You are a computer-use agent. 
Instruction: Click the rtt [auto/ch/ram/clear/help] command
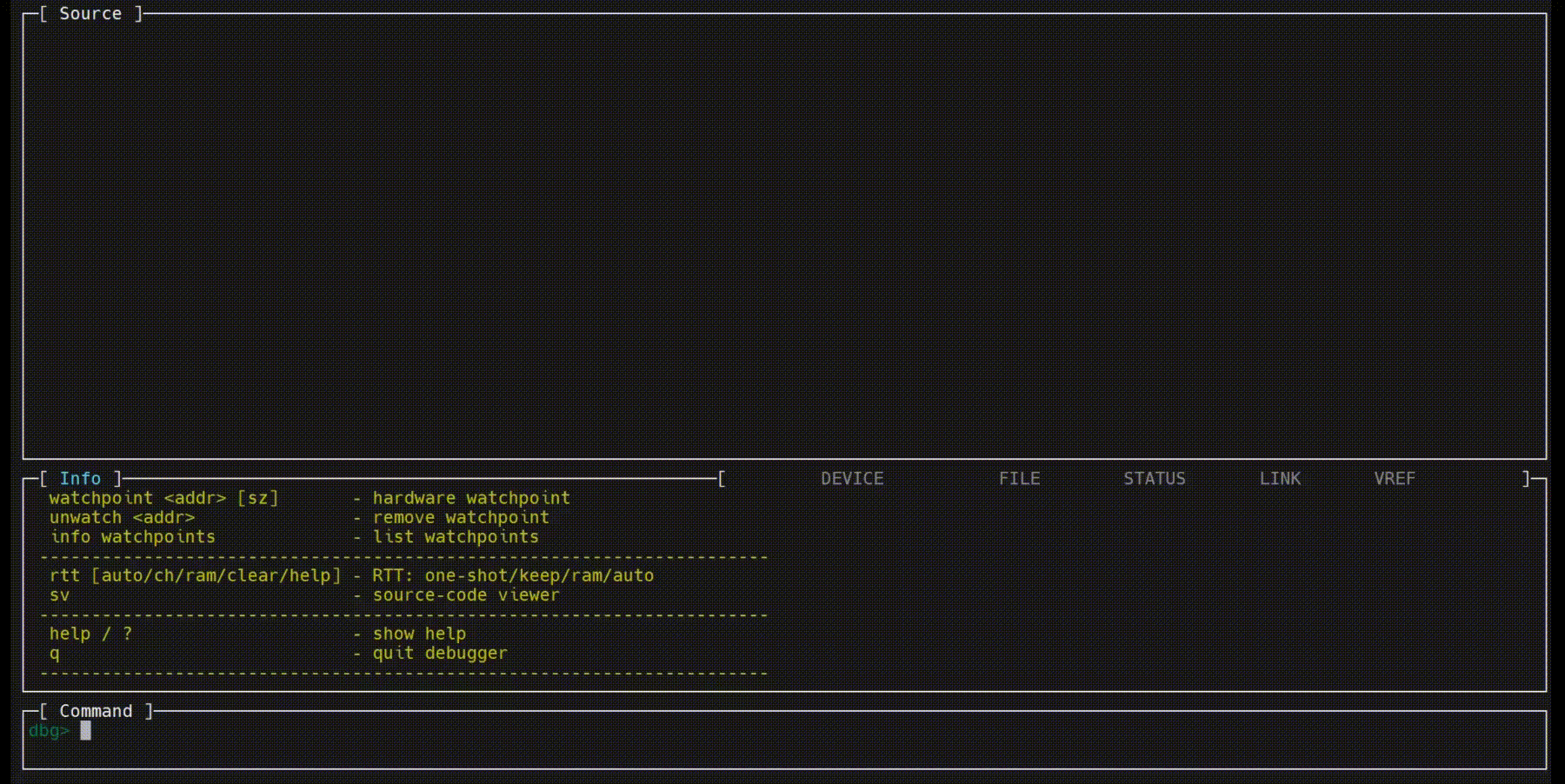(195, 575)
